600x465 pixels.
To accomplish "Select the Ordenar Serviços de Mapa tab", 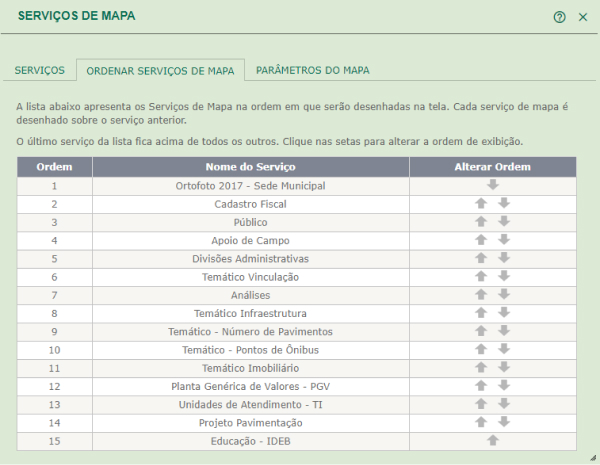I will coord(160,72).
